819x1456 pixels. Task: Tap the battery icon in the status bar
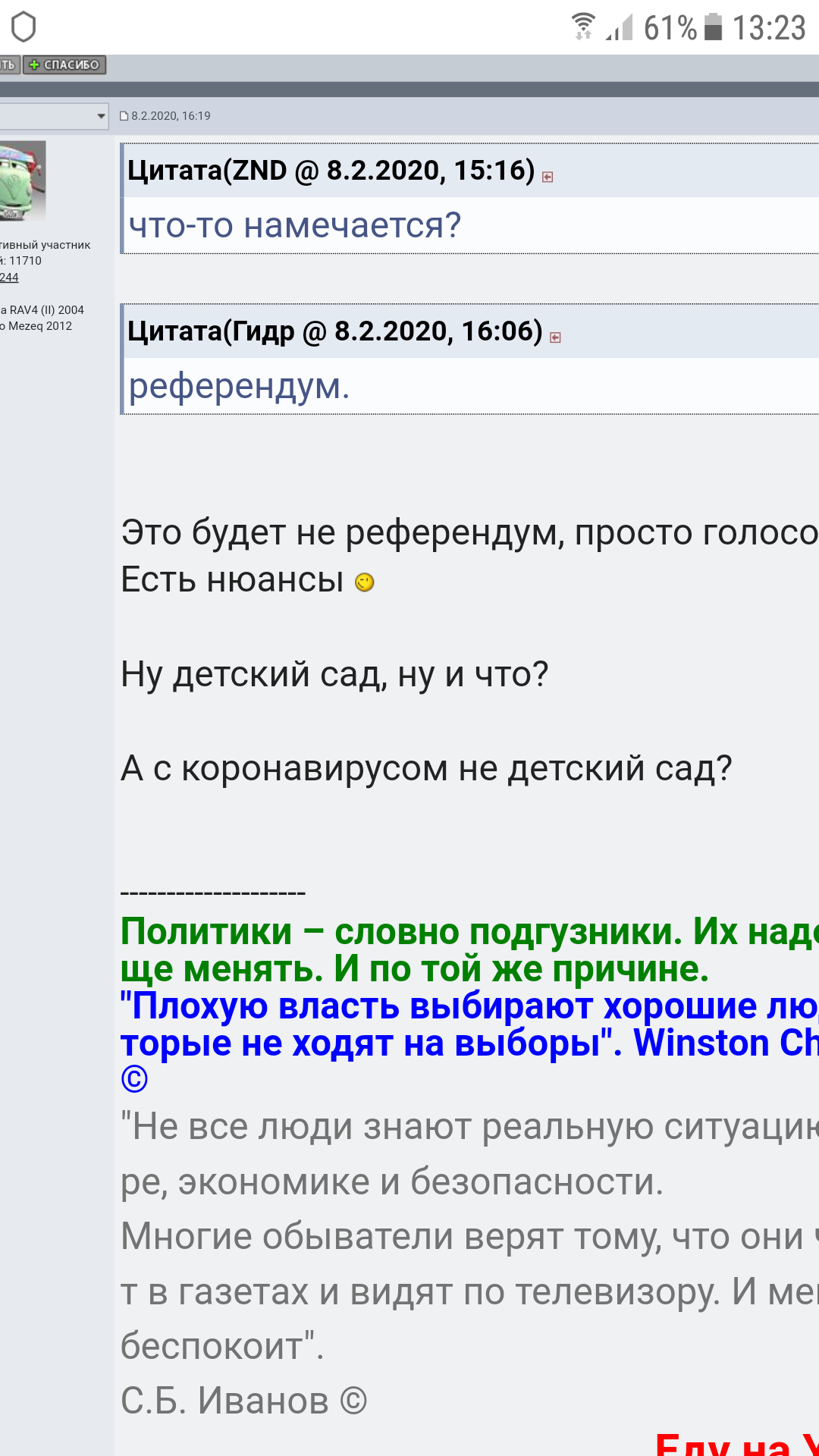[x=713, y=27]
